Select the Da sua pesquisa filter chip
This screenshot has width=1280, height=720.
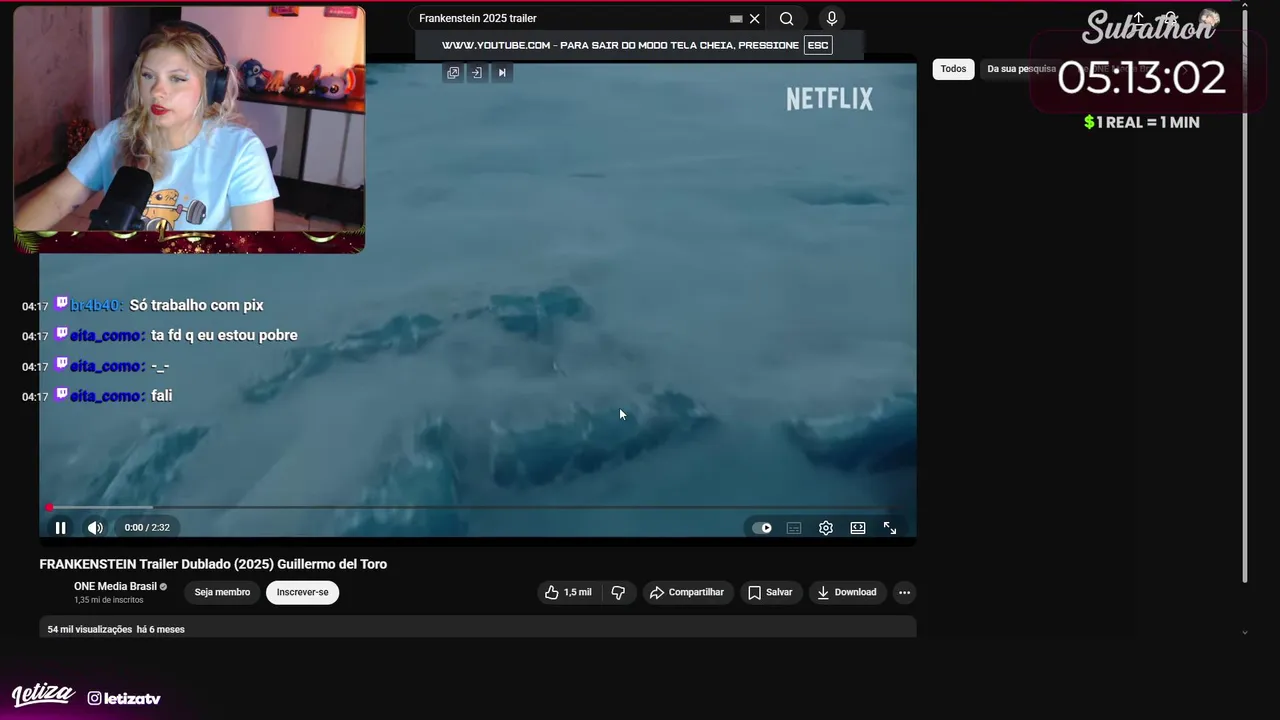click(x=1021, y=69)
